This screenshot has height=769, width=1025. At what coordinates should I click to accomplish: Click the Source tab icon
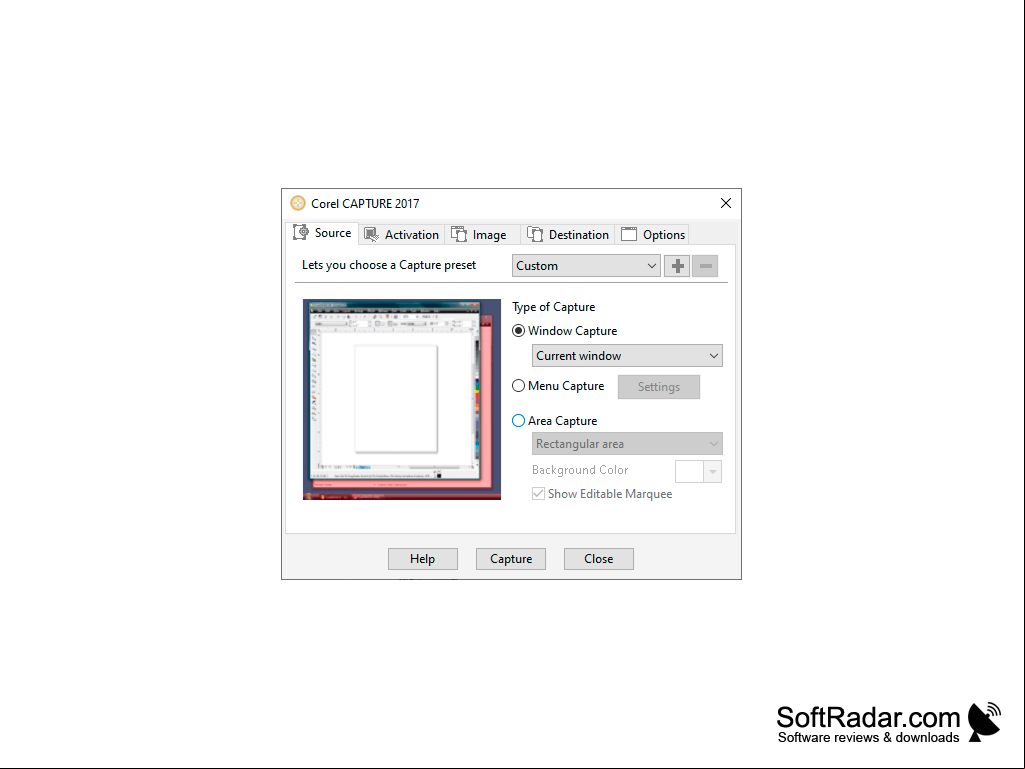(301, 232)
